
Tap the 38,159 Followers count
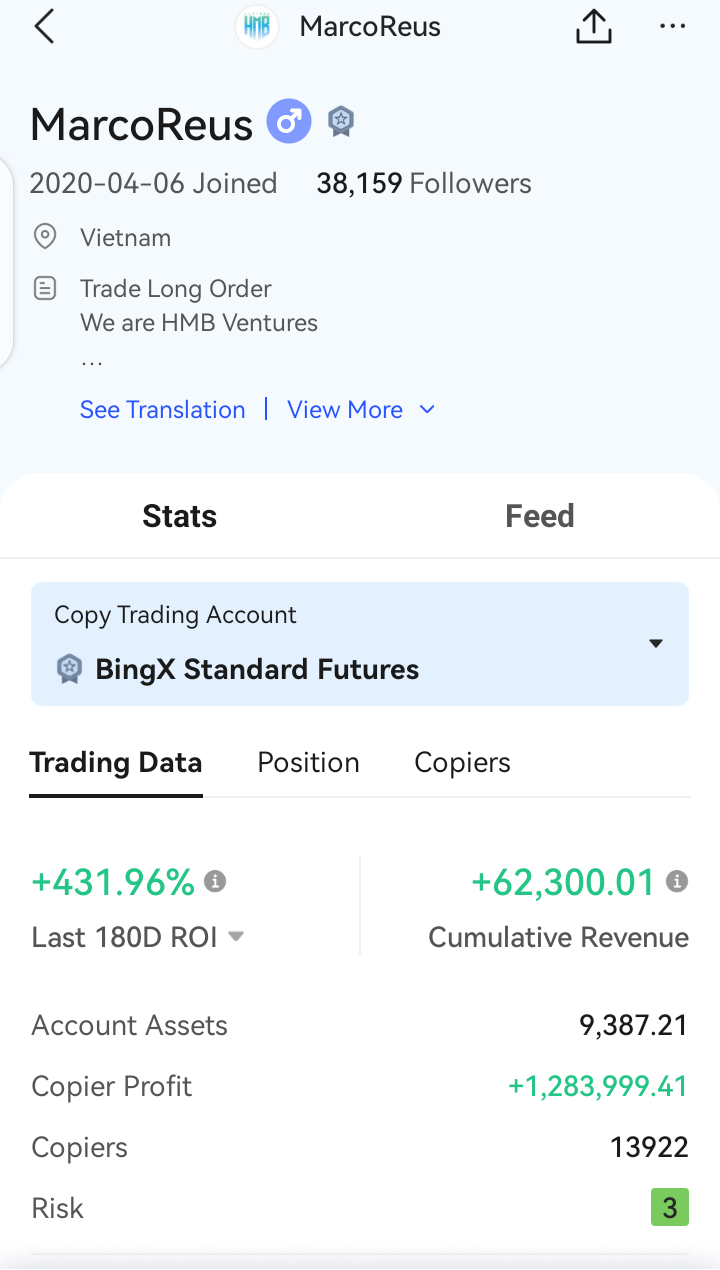(x=424, y=184)
